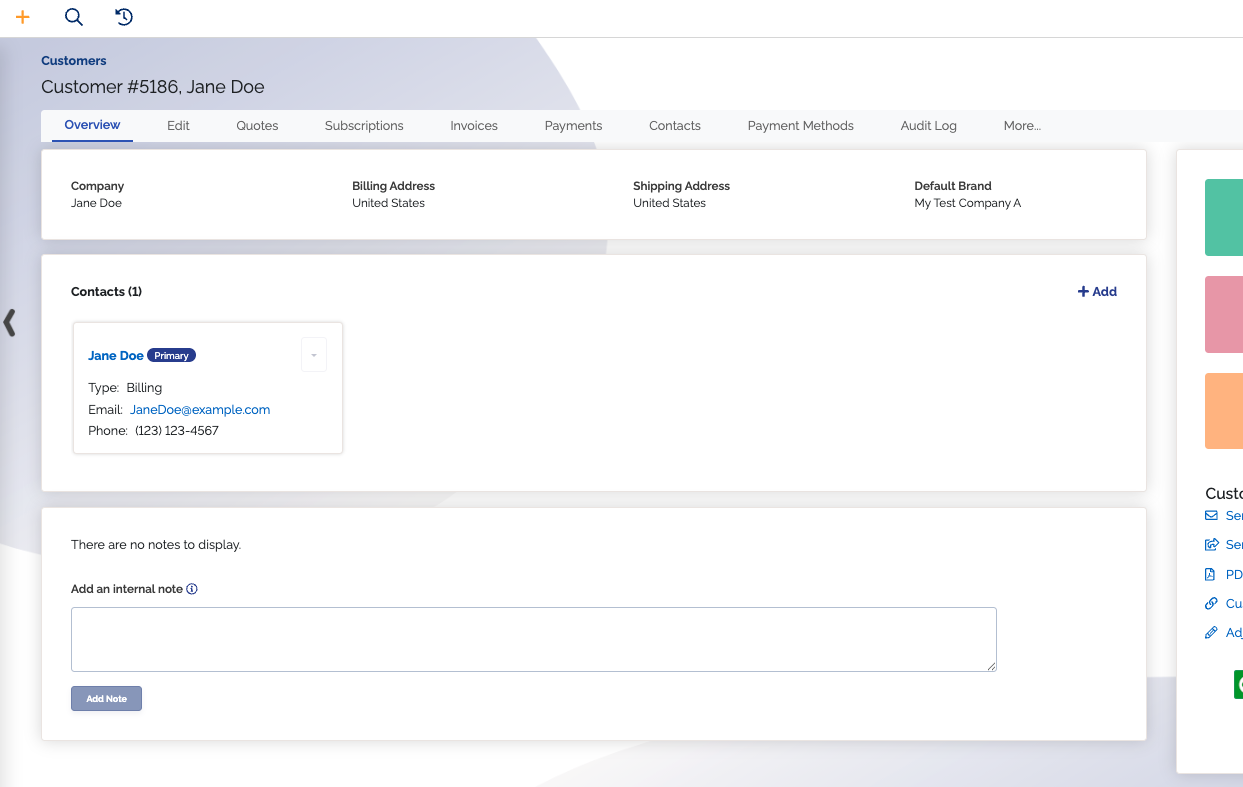Open search with the magnifier icon
Screen dimensions: 1243x787
coord(73,17)
